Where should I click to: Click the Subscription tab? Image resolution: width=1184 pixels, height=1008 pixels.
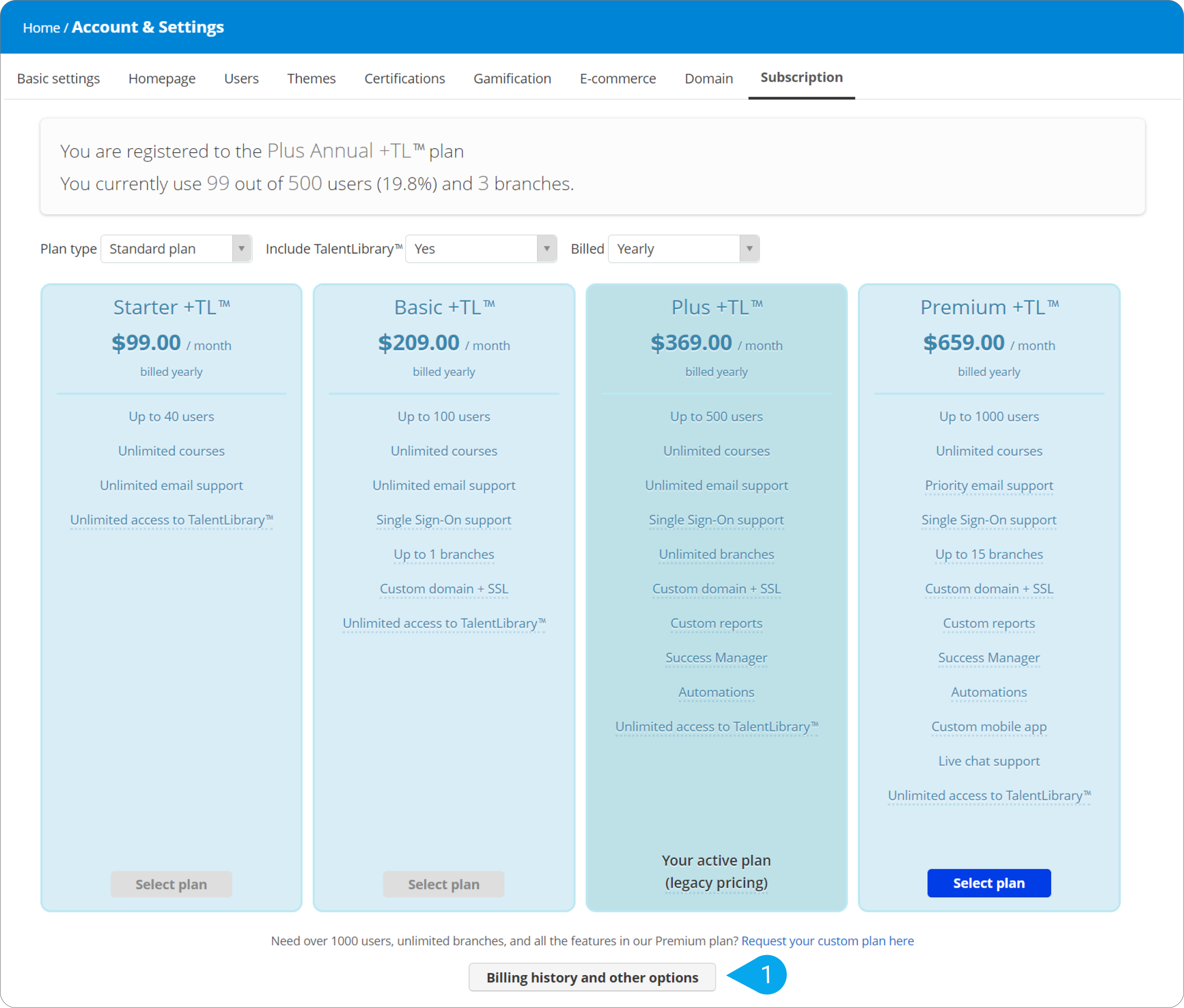801,77
